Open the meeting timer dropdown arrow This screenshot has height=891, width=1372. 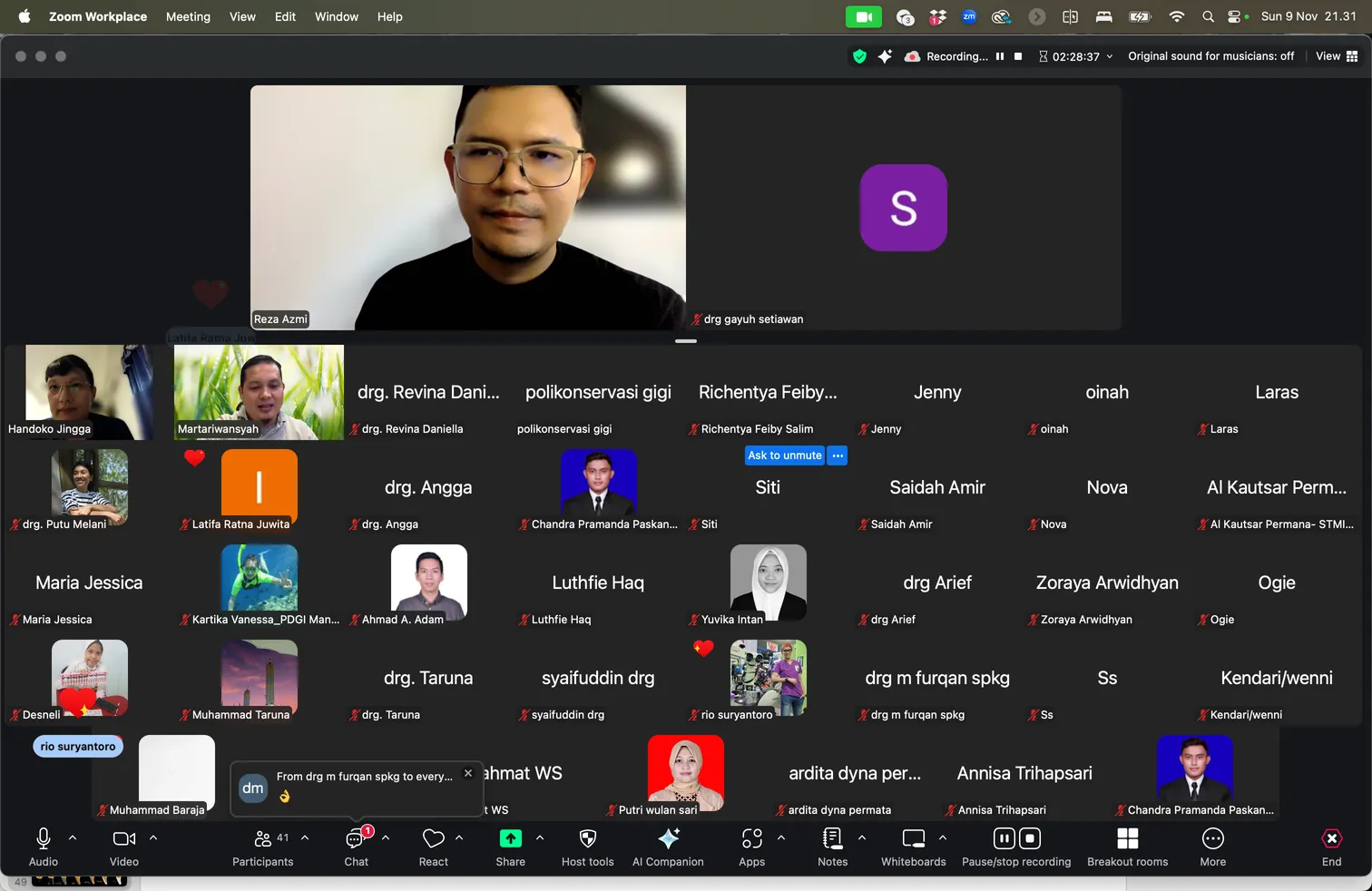pos(1110,56)
